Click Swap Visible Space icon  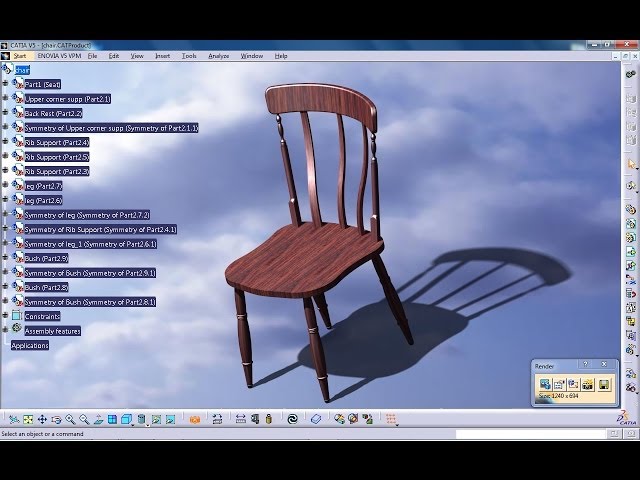(170, 419)
